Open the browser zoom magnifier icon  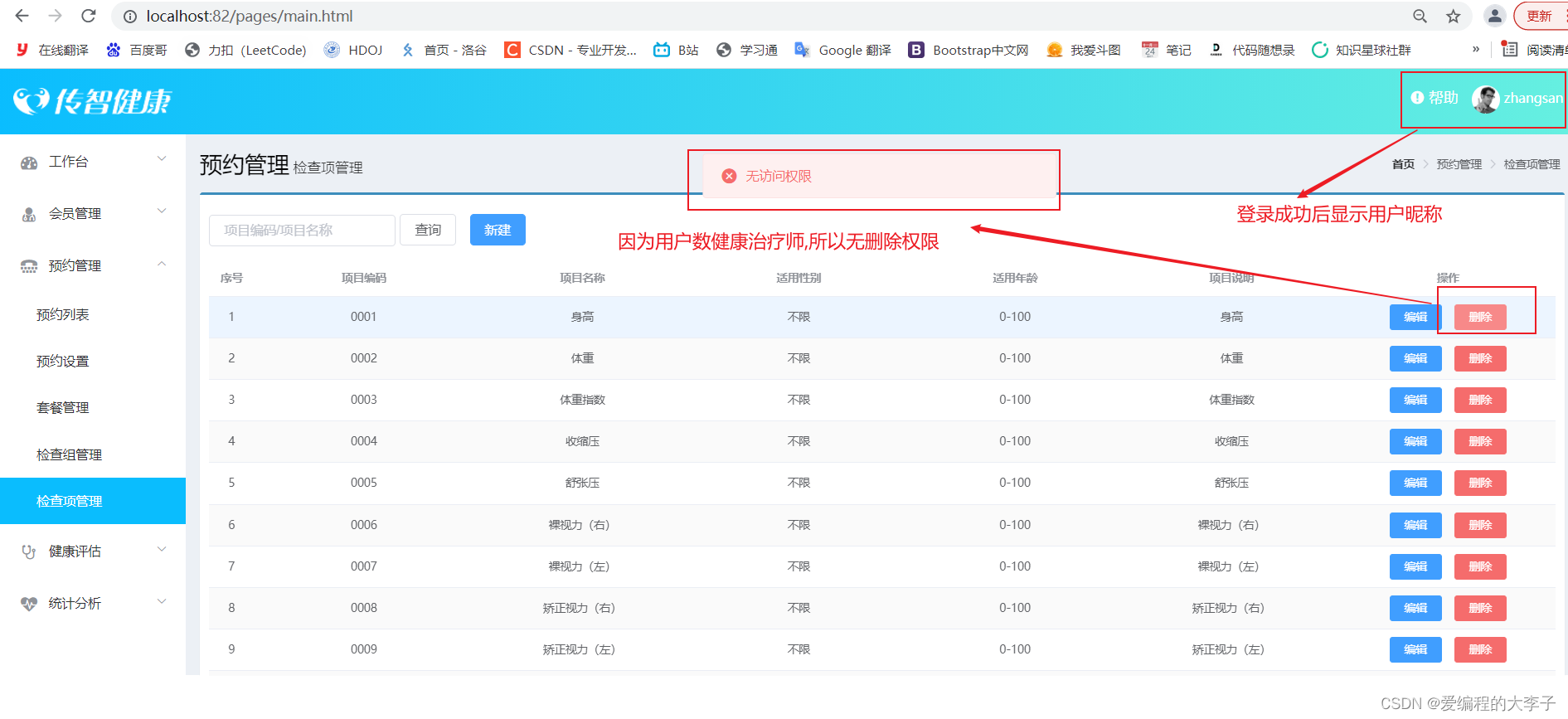(1420, 16)
